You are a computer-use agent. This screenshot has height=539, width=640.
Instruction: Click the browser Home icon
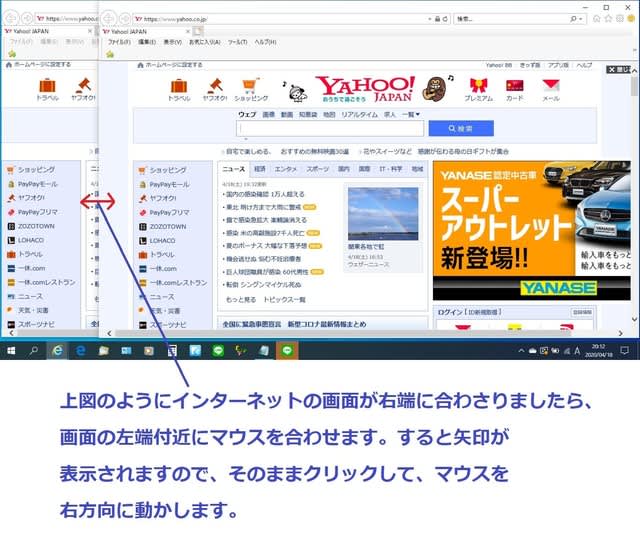pos(595,19)
